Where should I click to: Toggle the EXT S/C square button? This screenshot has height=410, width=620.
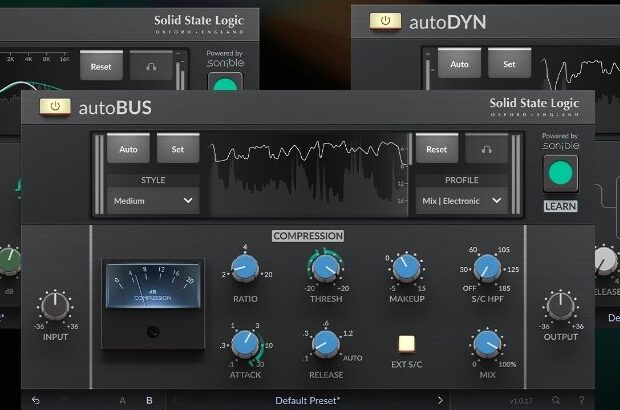[406, 343]
